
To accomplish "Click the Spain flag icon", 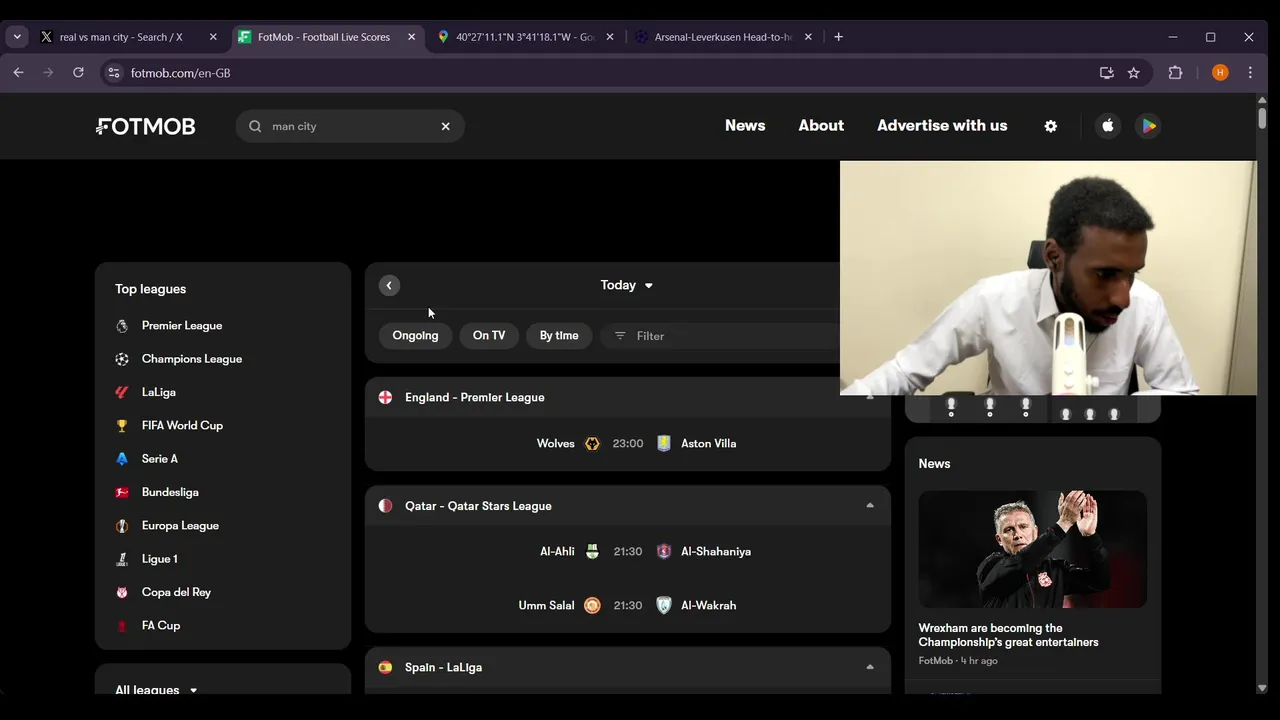I will [x=385, y=667].
